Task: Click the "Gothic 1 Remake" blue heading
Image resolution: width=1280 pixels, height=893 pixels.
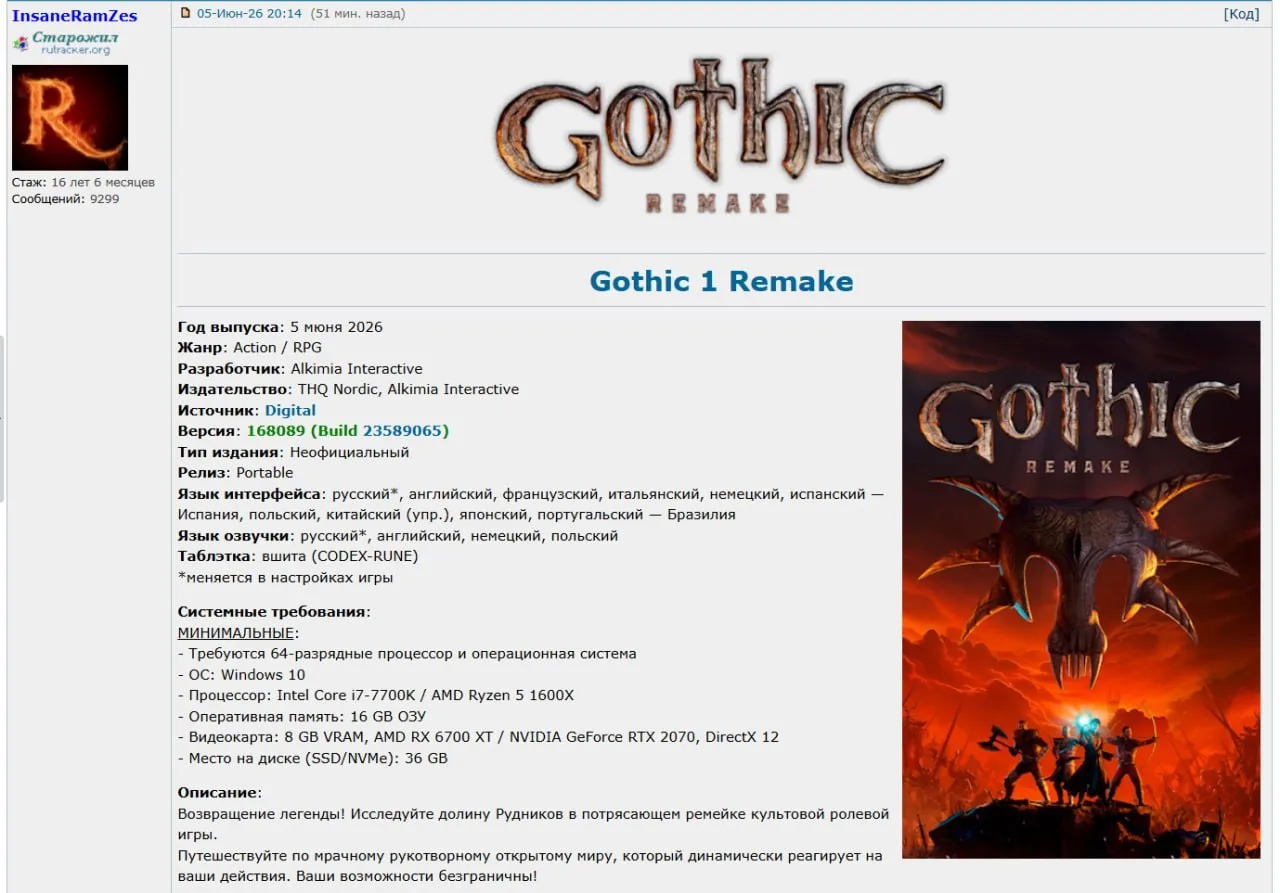Action: point(721,281)
